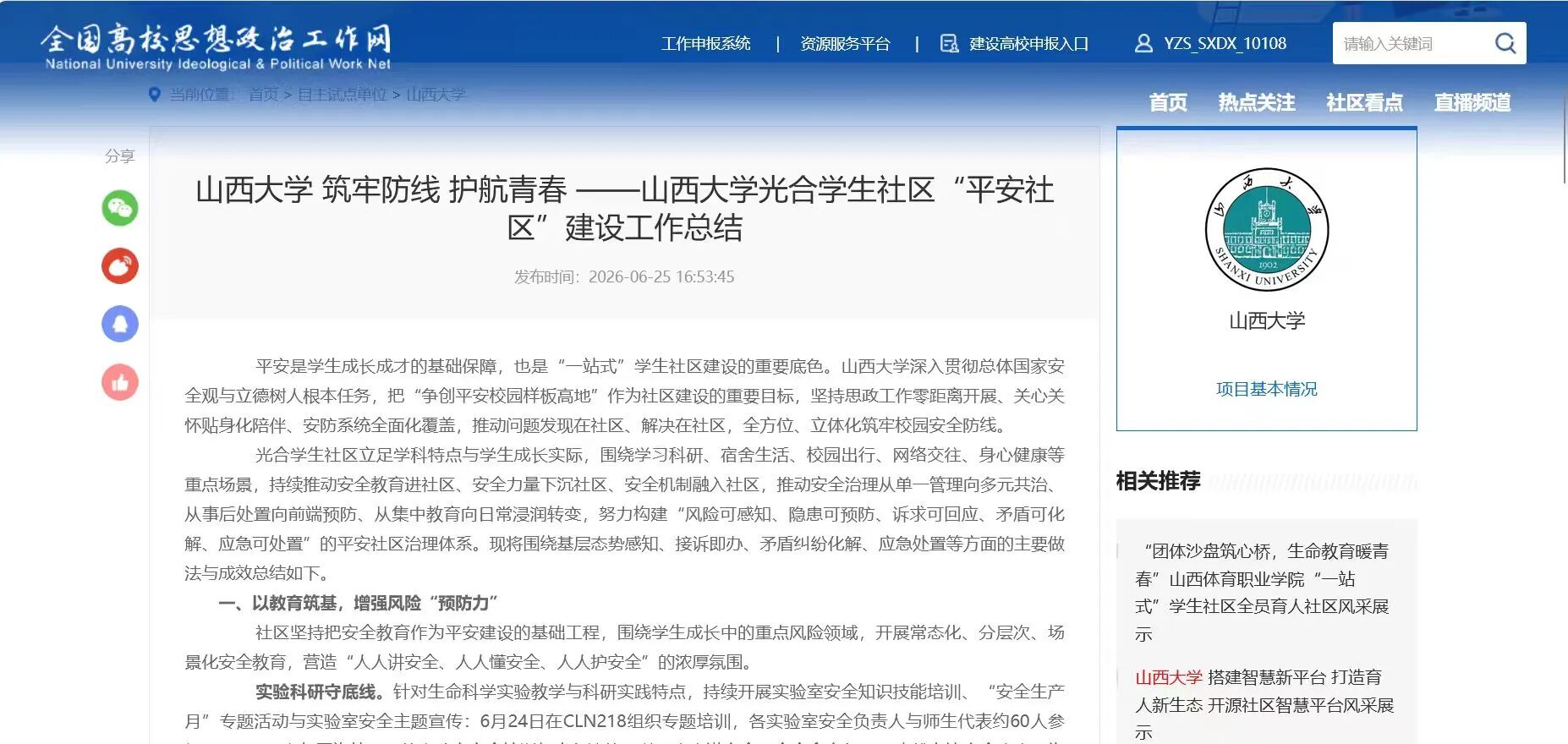Click heading 一、以教育筑基，增强风险“预防力”
1568x744 pixels.
coord(358,603)
